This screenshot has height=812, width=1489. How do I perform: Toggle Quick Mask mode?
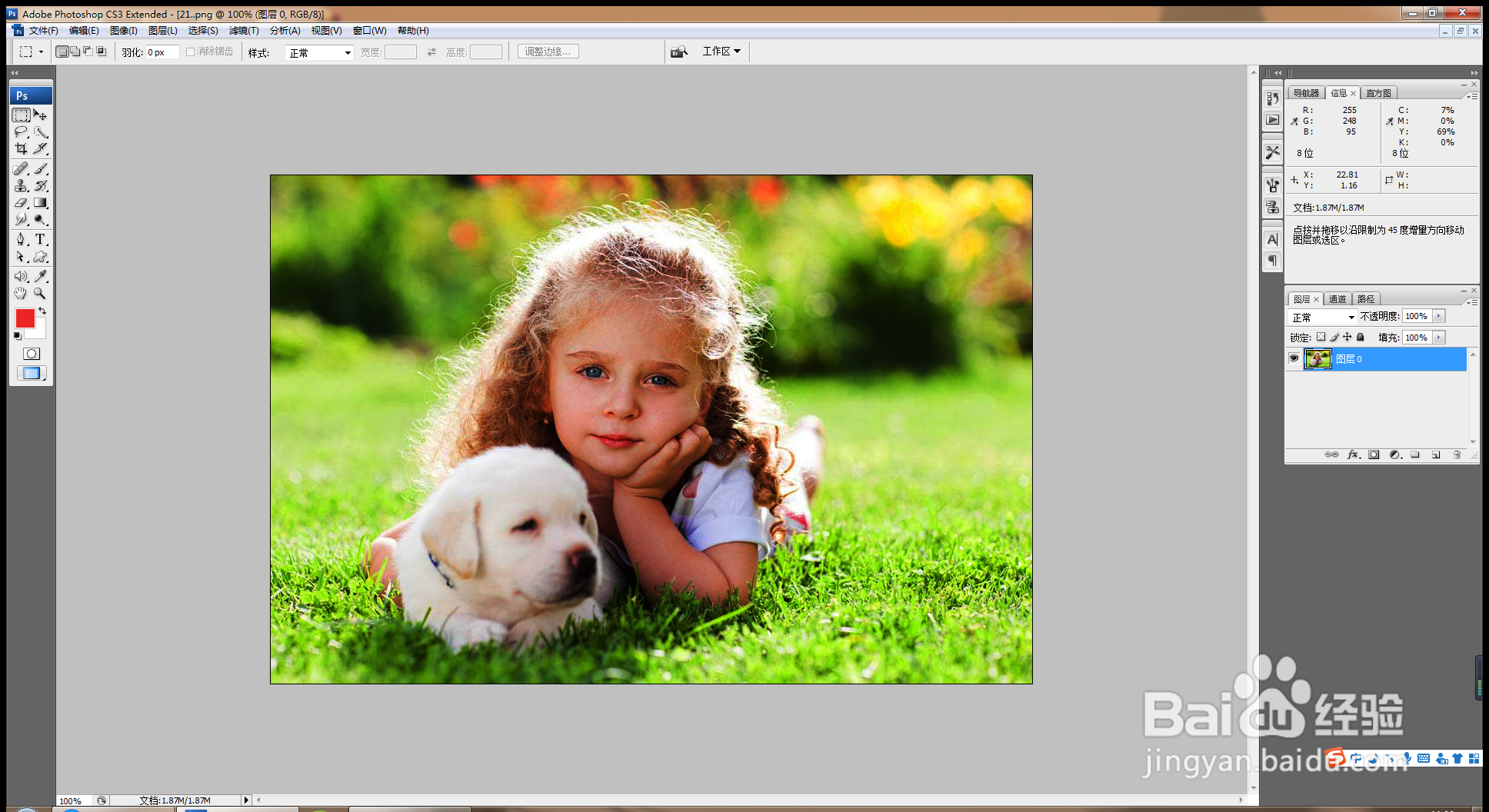pos(32,354)
